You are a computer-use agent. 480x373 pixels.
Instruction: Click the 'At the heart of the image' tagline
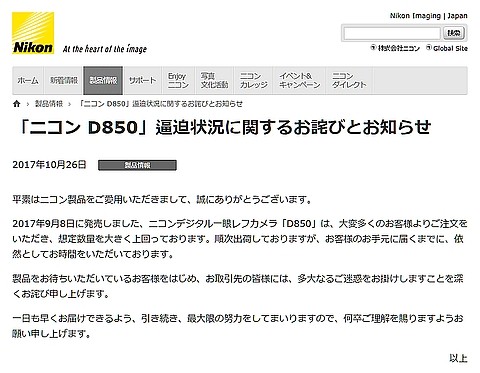105,49
